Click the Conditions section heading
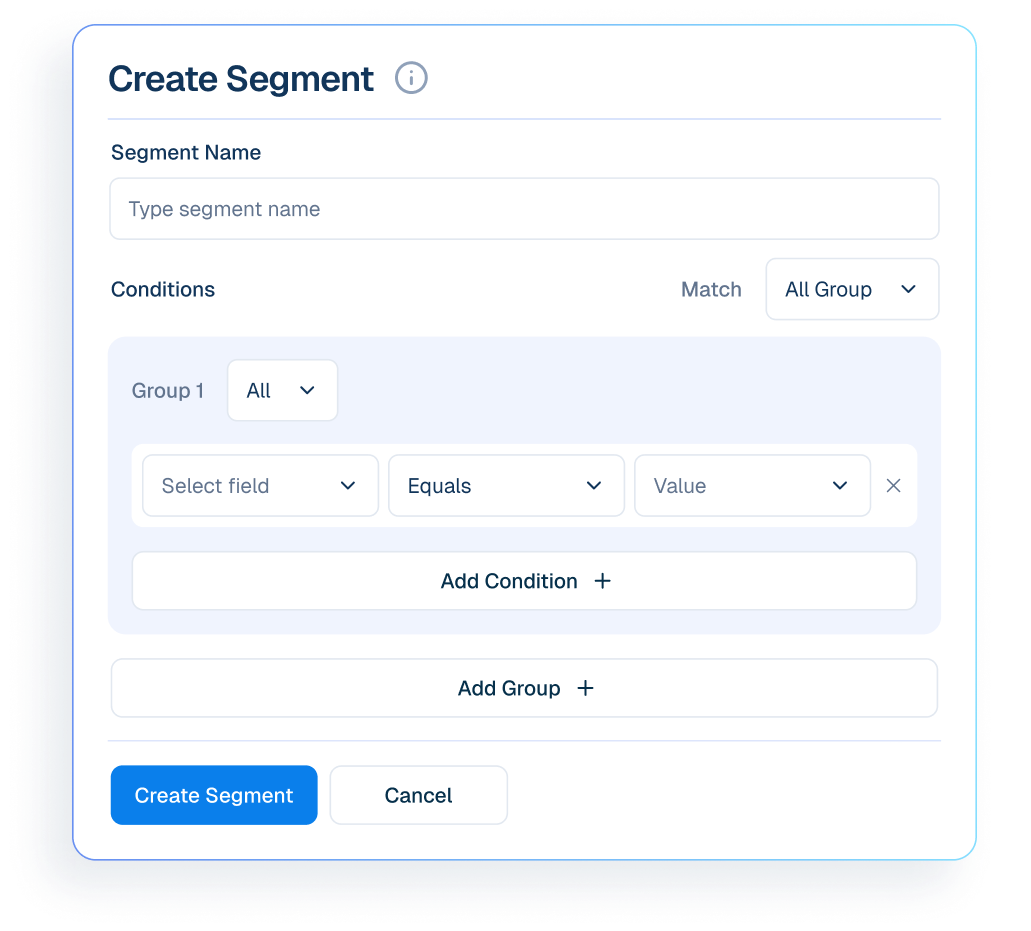1031x931 pixels. pyautogui.click(x=162, y=289)
